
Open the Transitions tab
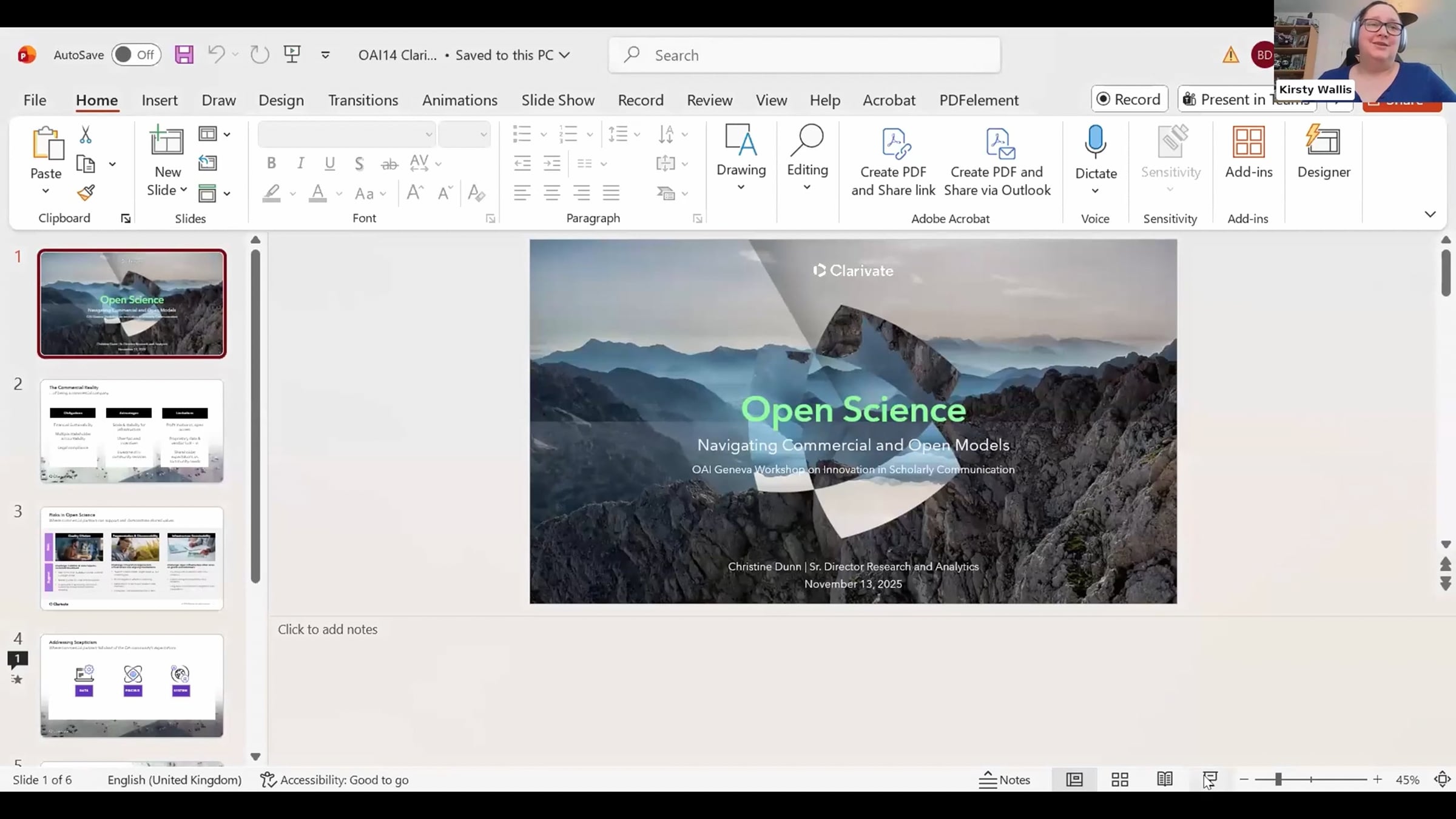point(363,100)
